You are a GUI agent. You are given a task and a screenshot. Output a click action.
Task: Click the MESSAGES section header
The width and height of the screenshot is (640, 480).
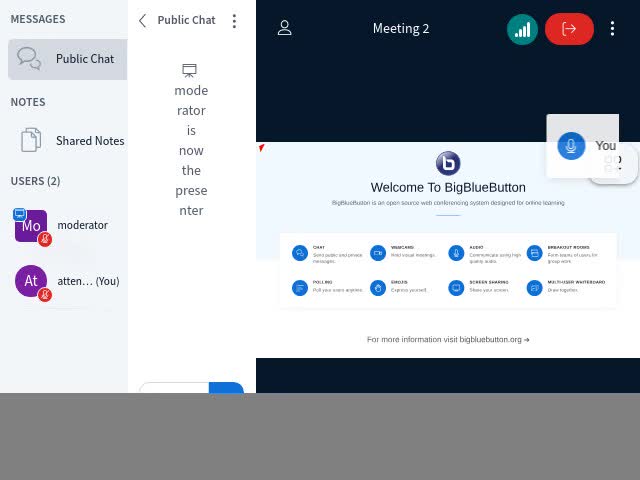38,19
